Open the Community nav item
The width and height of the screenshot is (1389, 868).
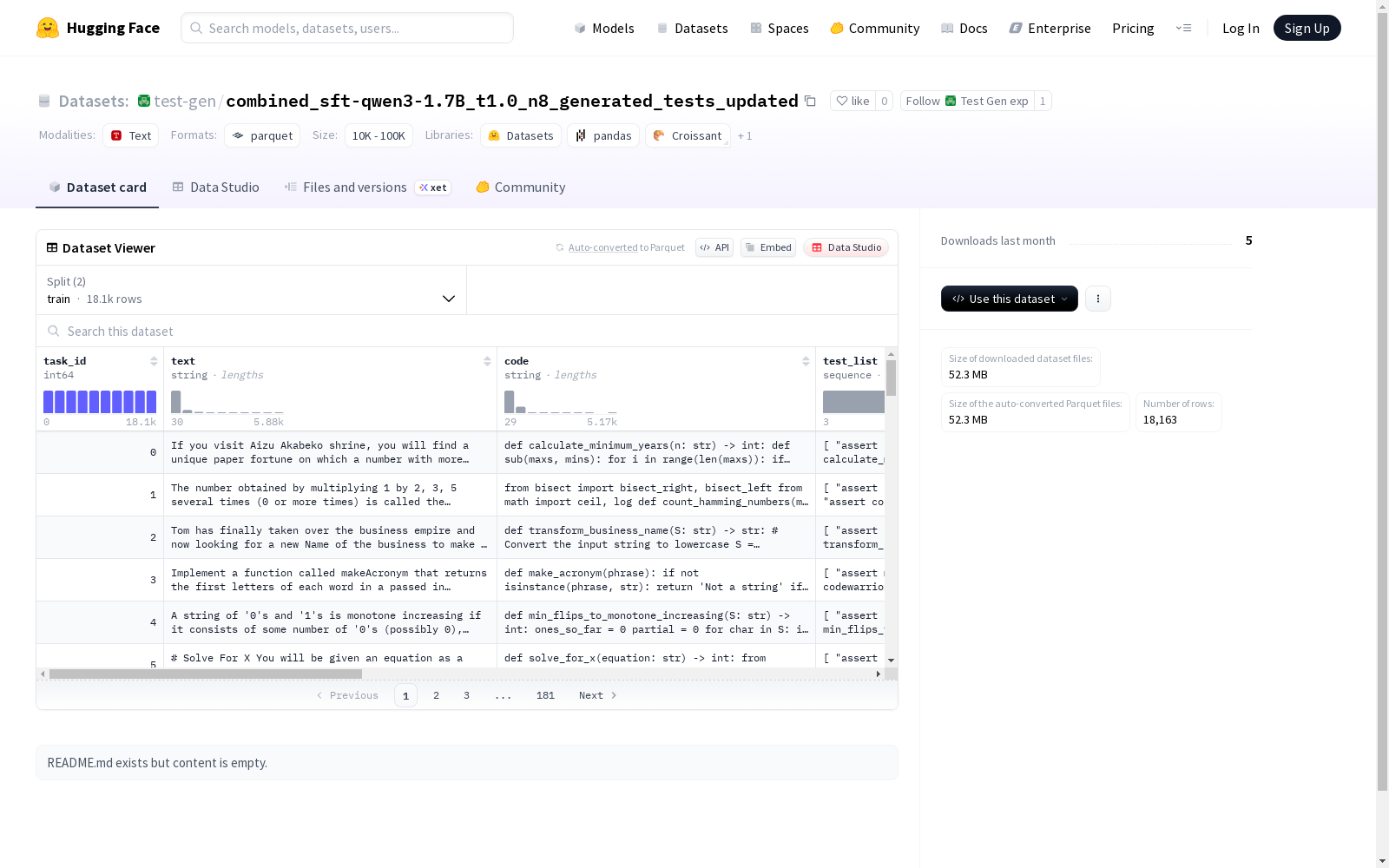click(875, 28)
